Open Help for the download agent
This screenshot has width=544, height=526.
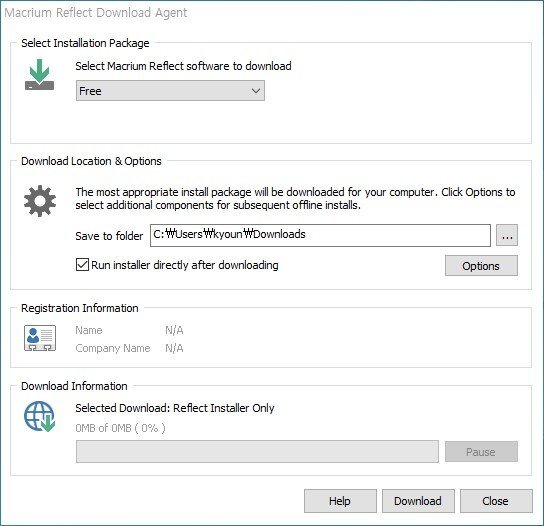click(x=340, y=501)
